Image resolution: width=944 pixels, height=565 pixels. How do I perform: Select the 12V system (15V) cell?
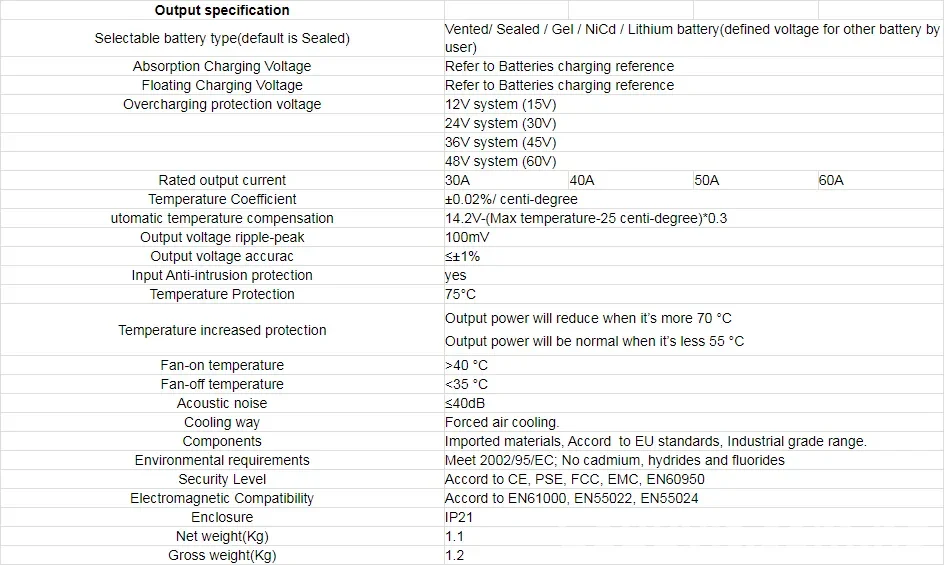(x=500, y=104)
